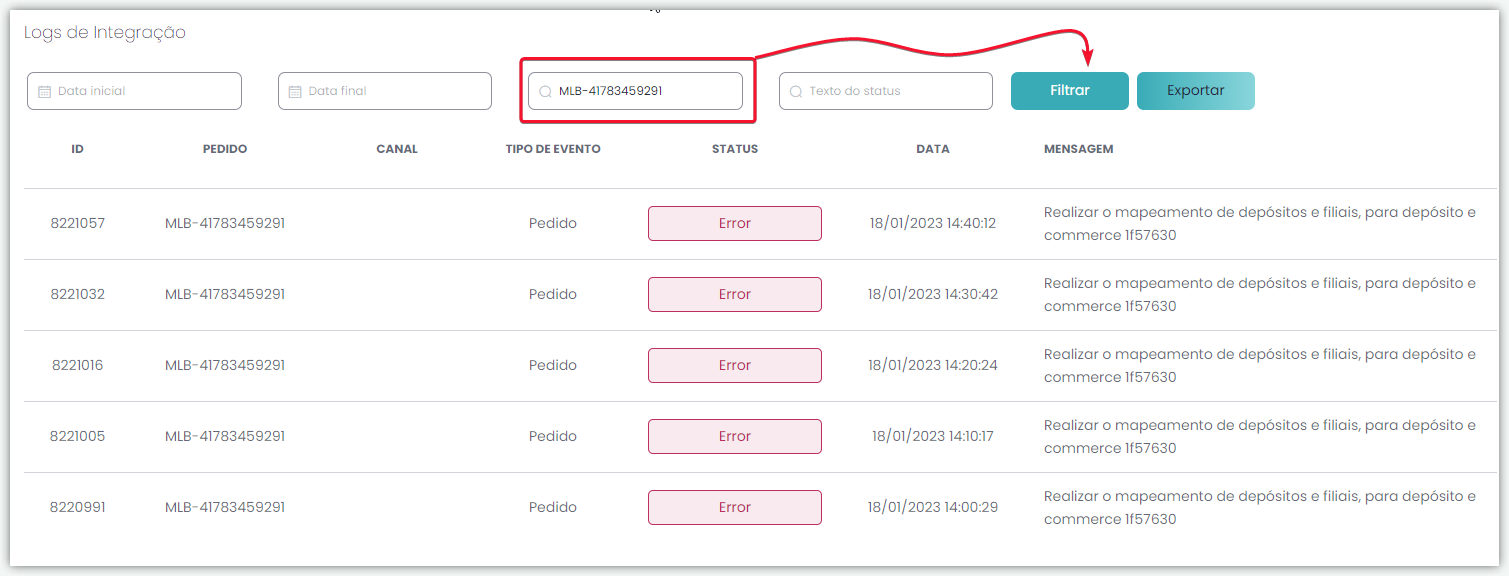Click the message text in row 8221016

coord(1260,366)
